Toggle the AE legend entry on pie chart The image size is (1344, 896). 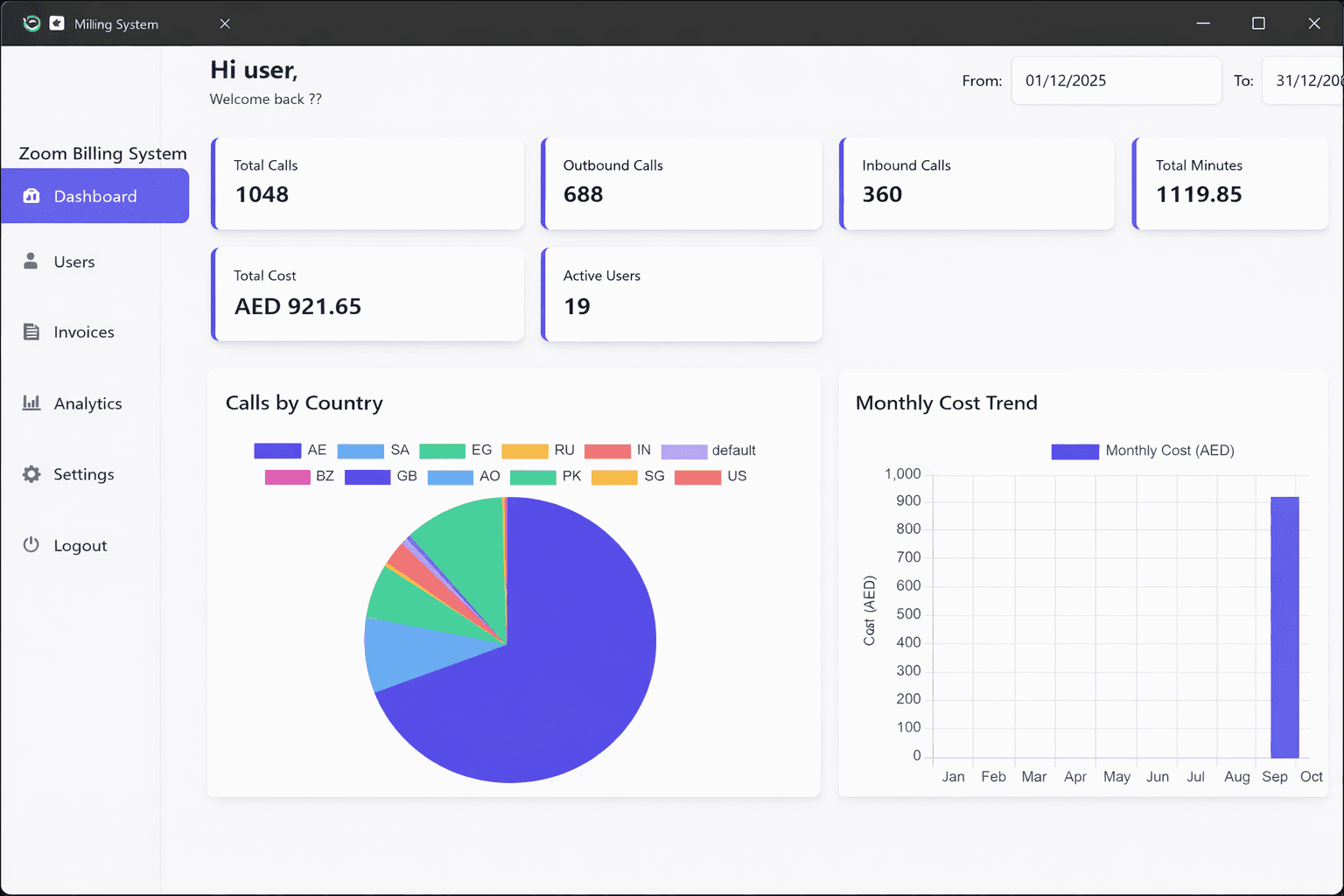tap(297, 450)
